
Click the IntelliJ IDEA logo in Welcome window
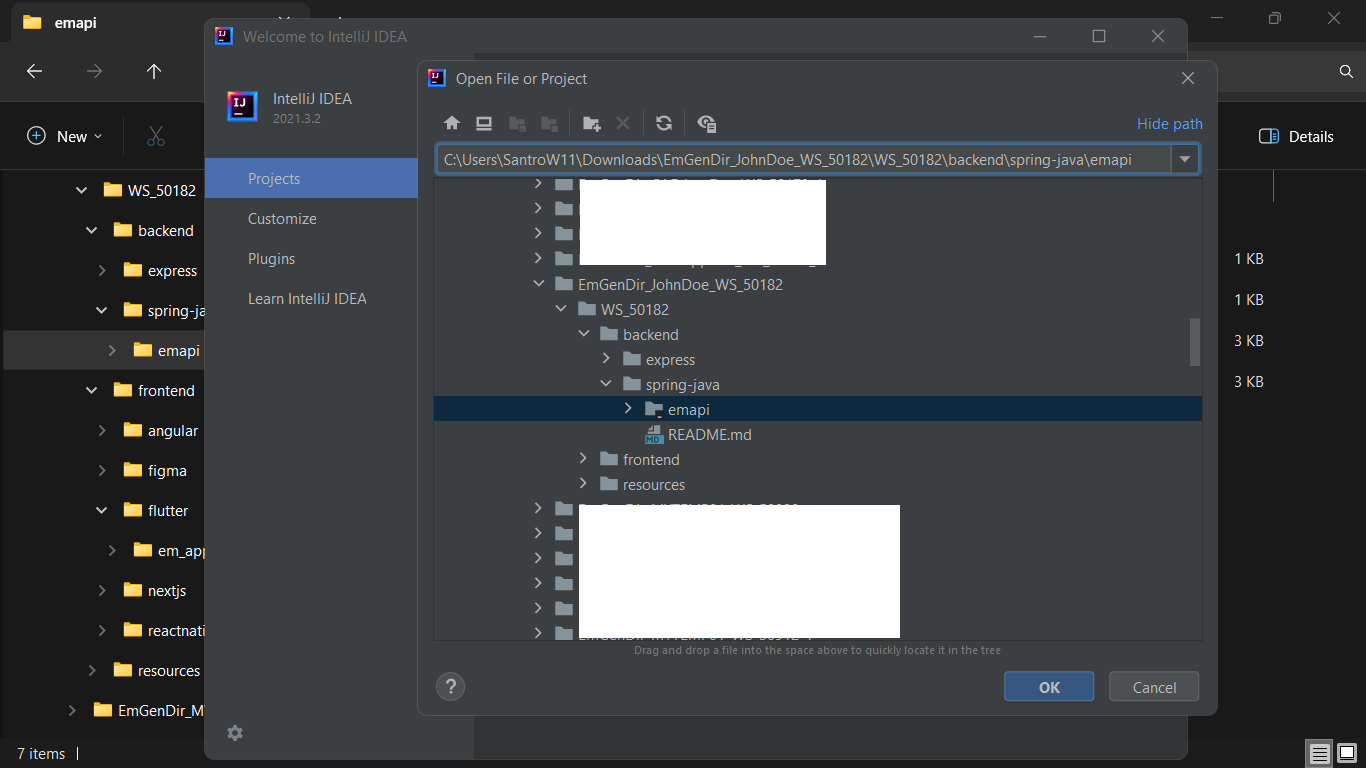[x=242, y=106]
